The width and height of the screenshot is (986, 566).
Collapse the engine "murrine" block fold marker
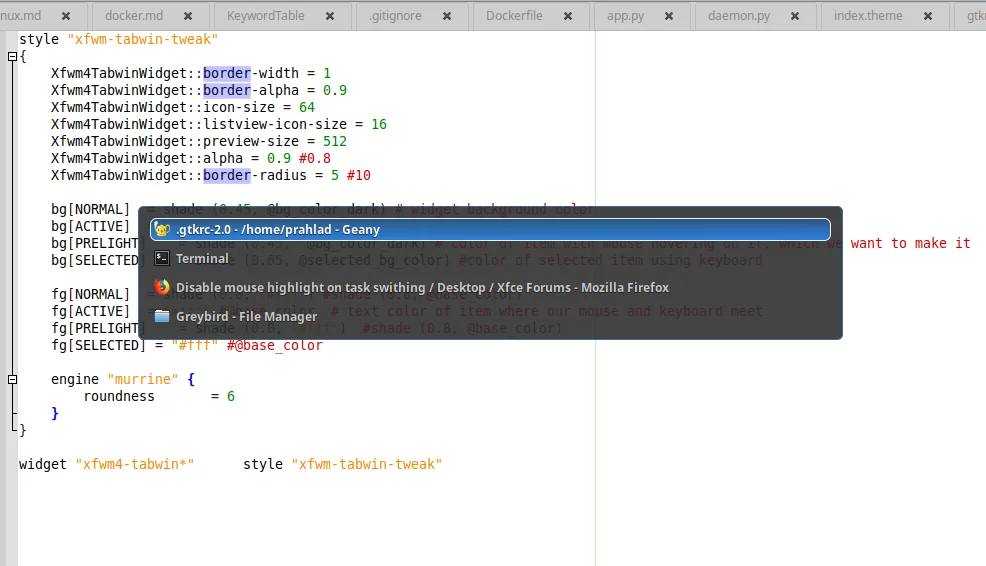click(12, 380)
